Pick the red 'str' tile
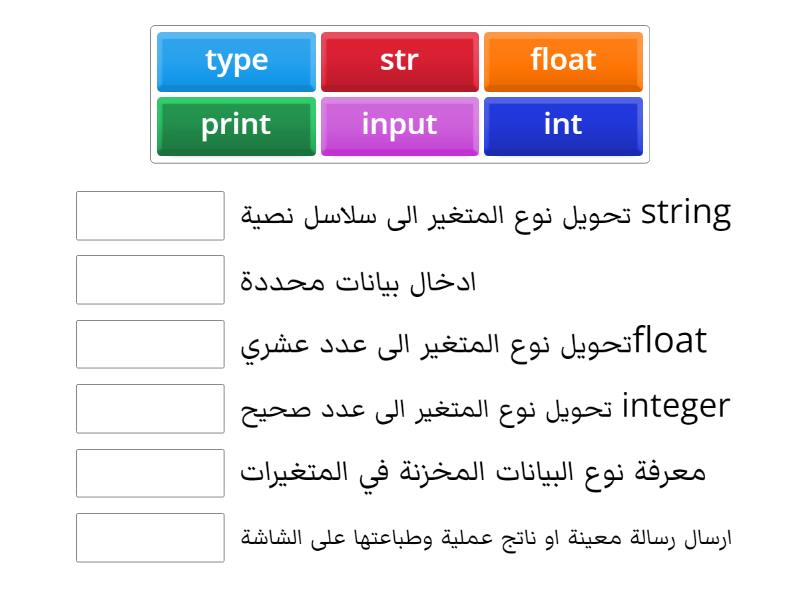 (399, 62)
